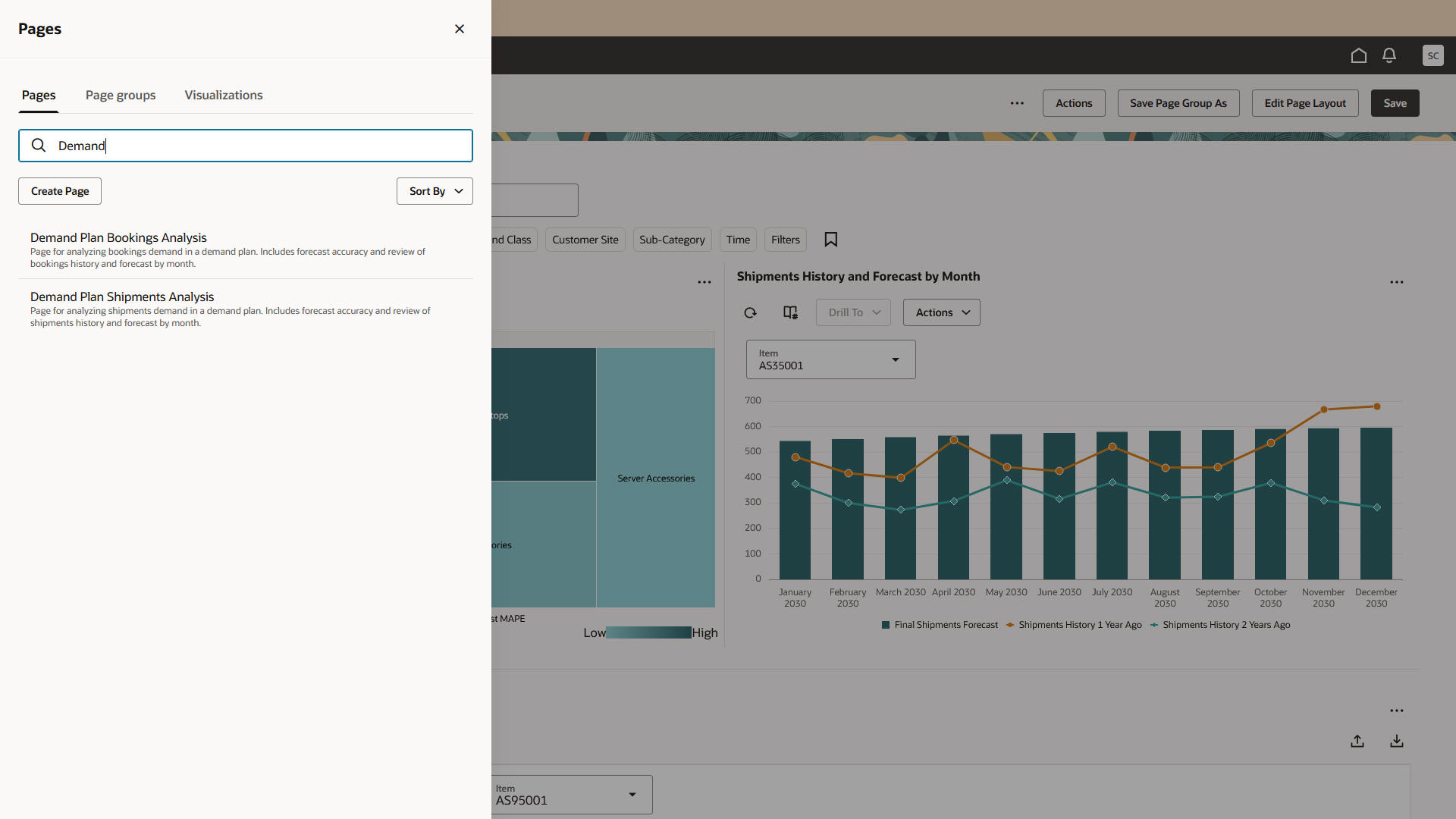
Task: Click the Demand search input field
Action: coord(258,146)
